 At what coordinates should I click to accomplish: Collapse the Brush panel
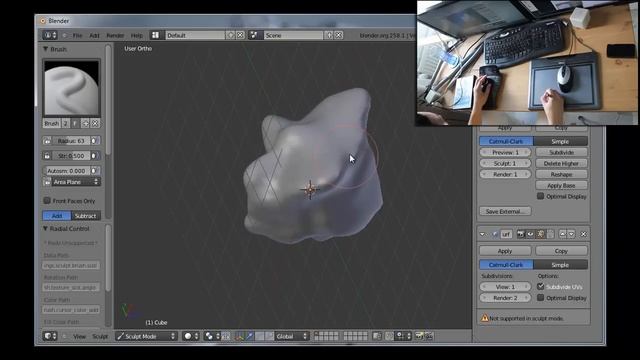pyautogui.click(x=45, y=49)
